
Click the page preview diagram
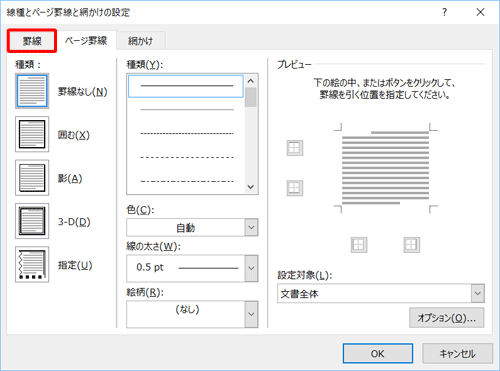click(385, 168)
